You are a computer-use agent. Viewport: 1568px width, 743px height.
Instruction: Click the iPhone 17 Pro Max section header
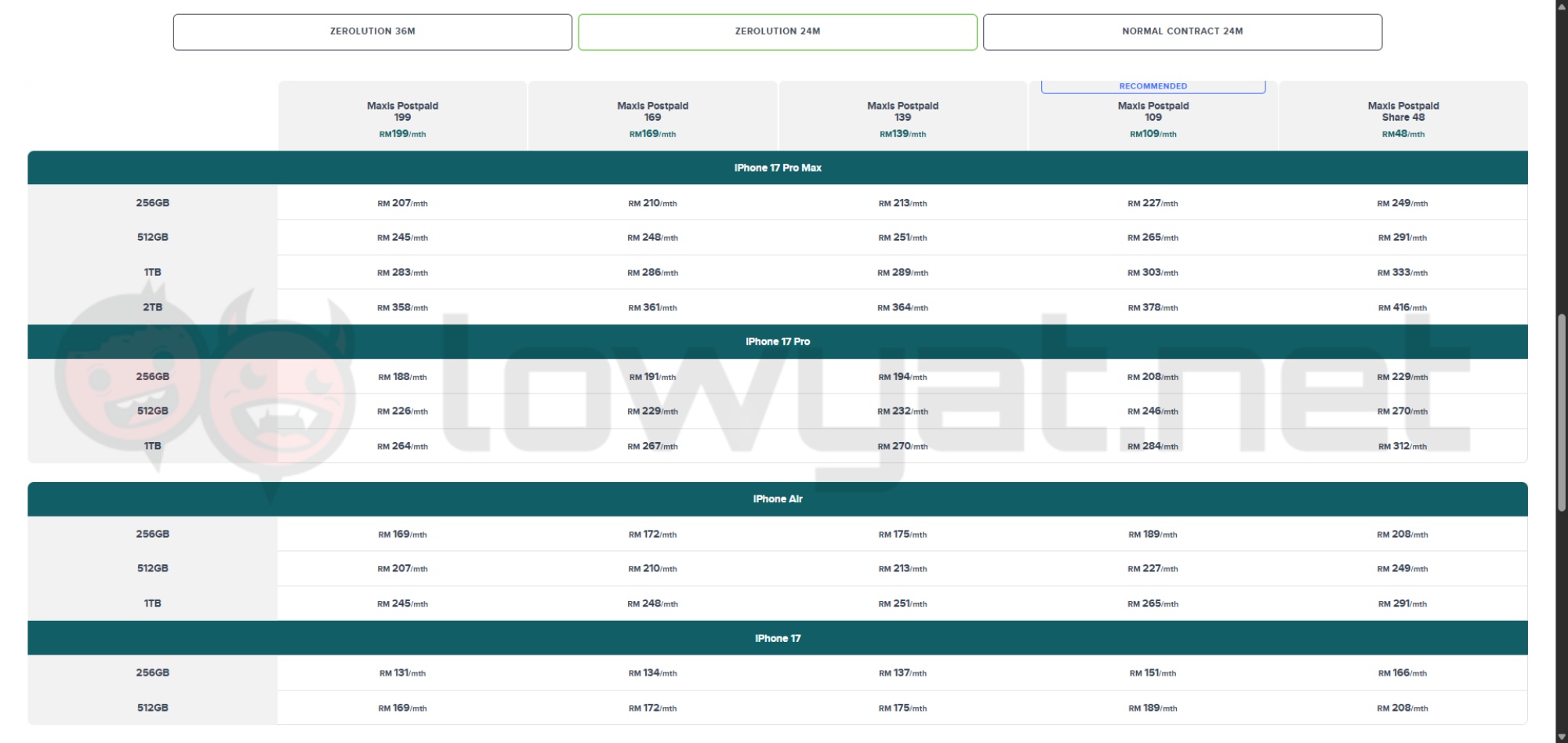[x=778, y=168]
